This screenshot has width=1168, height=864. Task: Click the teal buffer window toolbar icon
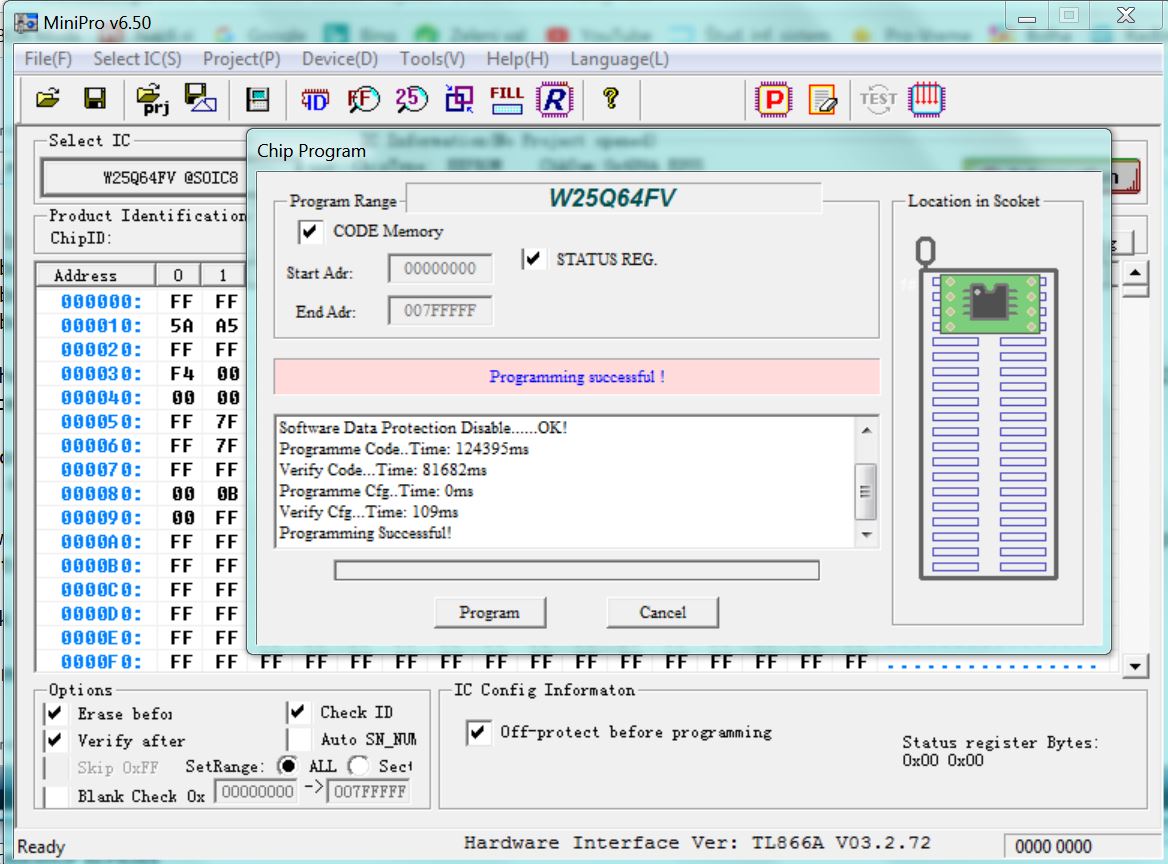click(258, 99)
